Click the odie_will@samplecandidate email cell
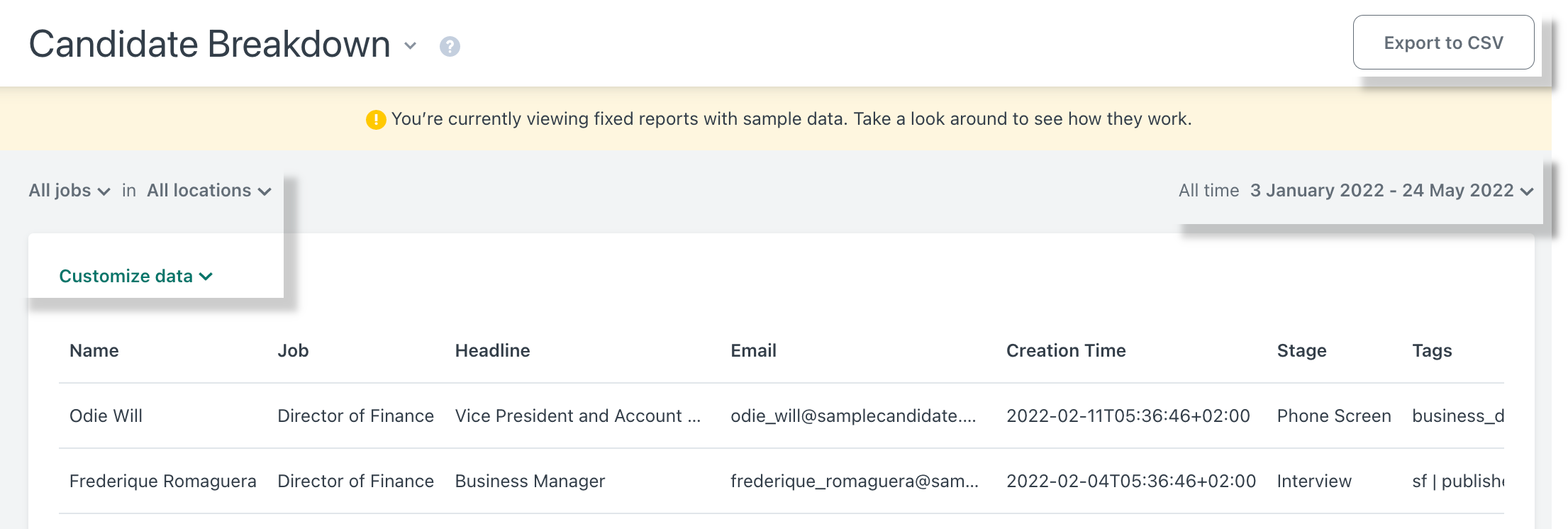Viewport: 1568px width, 529px height. pos(853,416)
